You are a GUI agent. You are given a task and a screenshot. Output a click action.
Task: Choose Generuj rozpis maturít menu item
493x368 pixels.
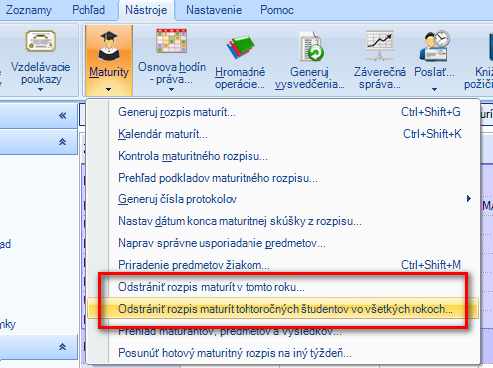pyautogui.click(x=283, y=112)
